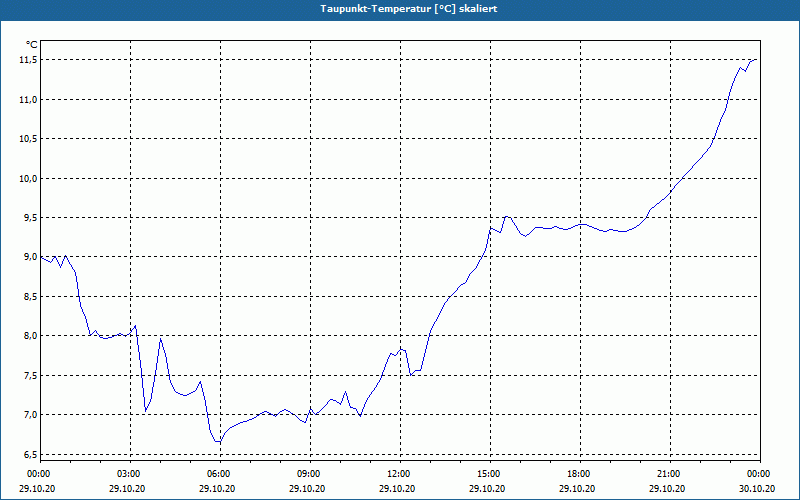The image size is (800, 500).
Task: Click the 8,0 y-axis value
Action: pos(30,336)
